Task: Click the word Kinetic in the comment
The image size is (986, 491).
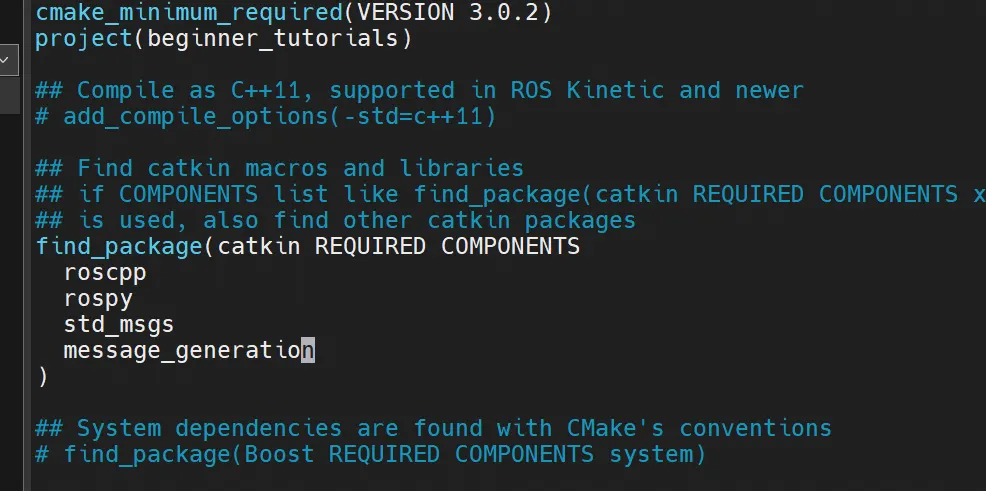Action: click(615, 91)
